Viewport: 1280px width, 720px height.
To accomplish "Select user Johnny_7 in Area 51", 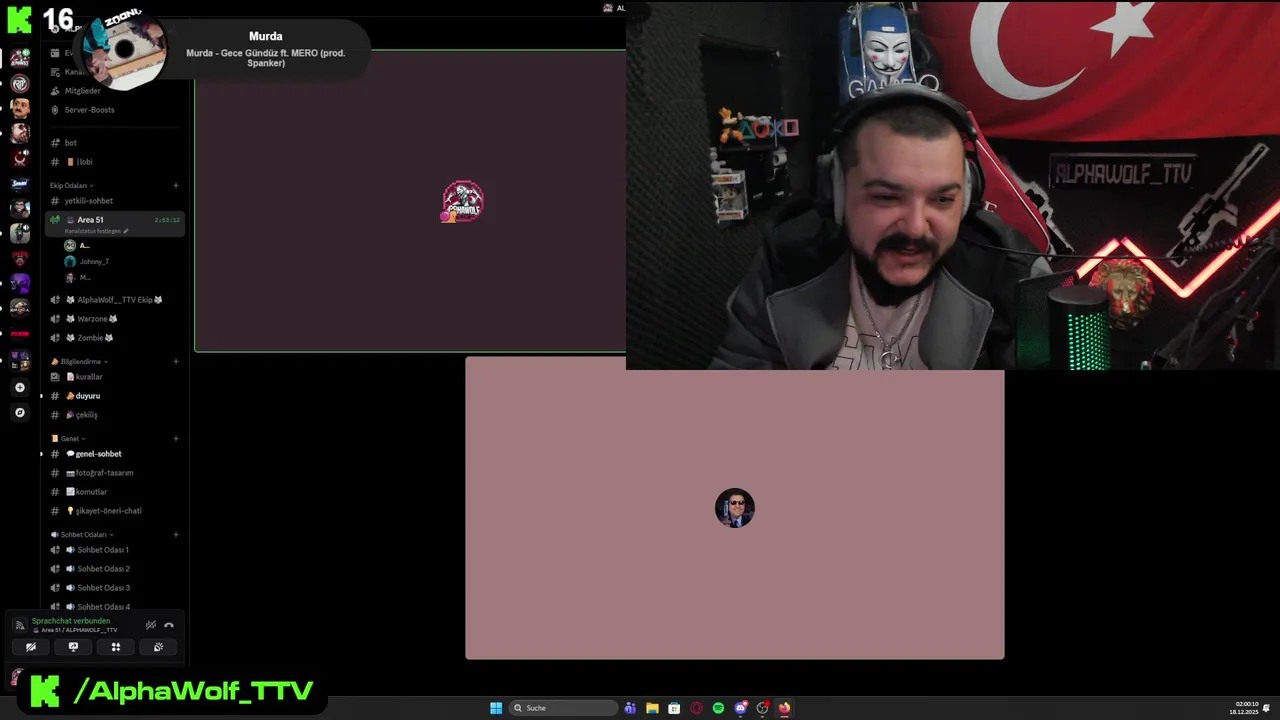I will click(94, 262).
